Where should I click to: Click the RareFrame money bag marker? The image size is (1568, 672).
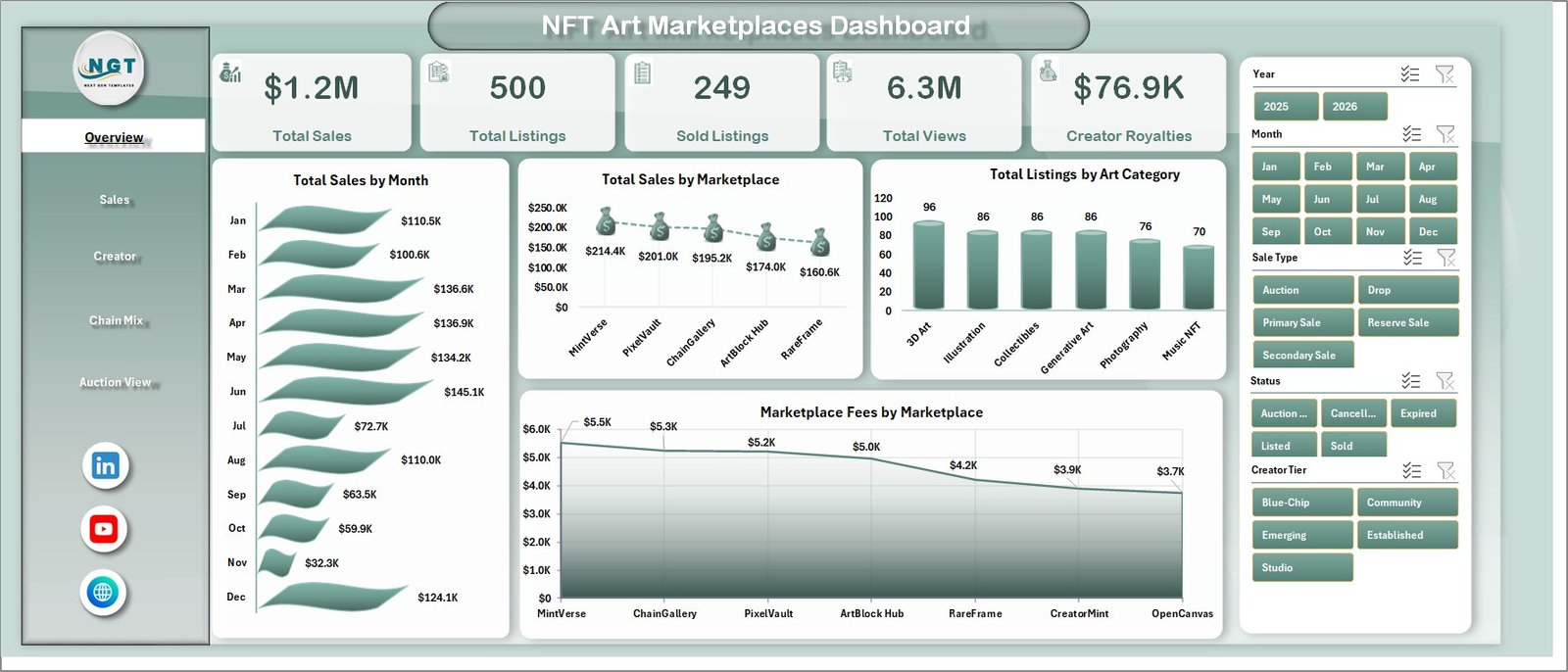coord(820,242)
